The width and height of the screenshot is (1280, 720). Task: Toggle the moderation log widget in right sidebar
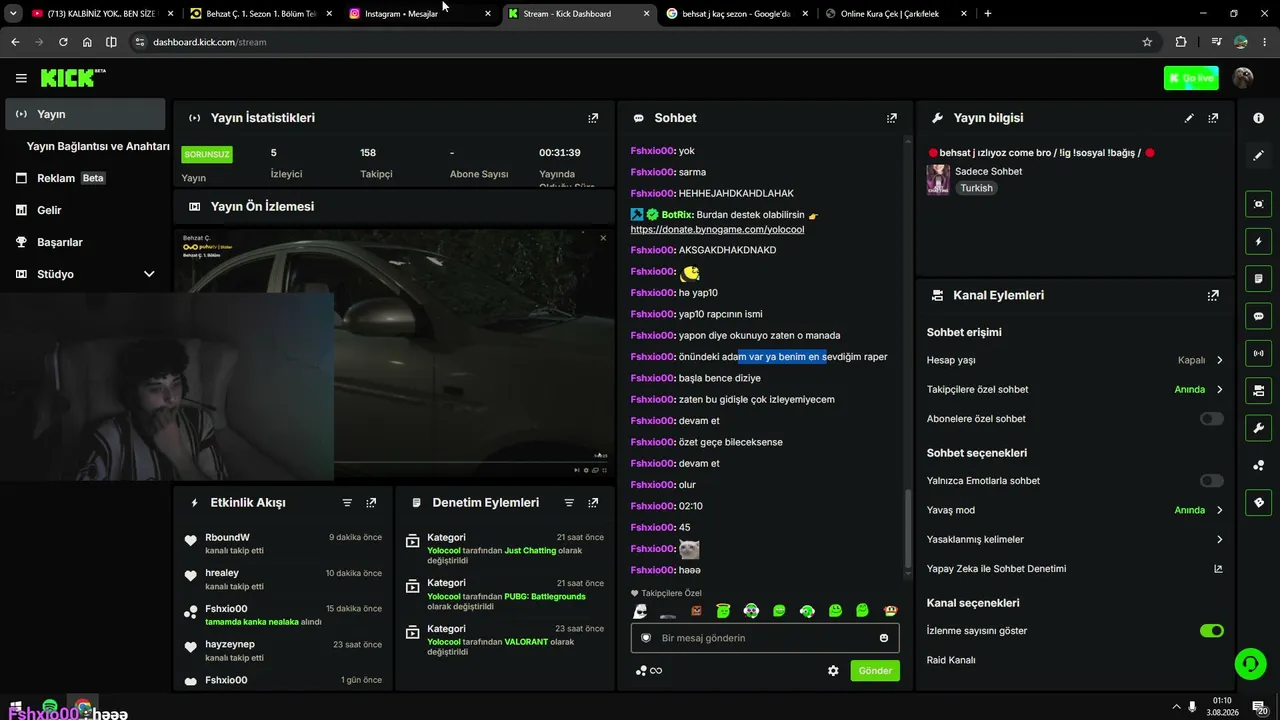(1258, 278)
